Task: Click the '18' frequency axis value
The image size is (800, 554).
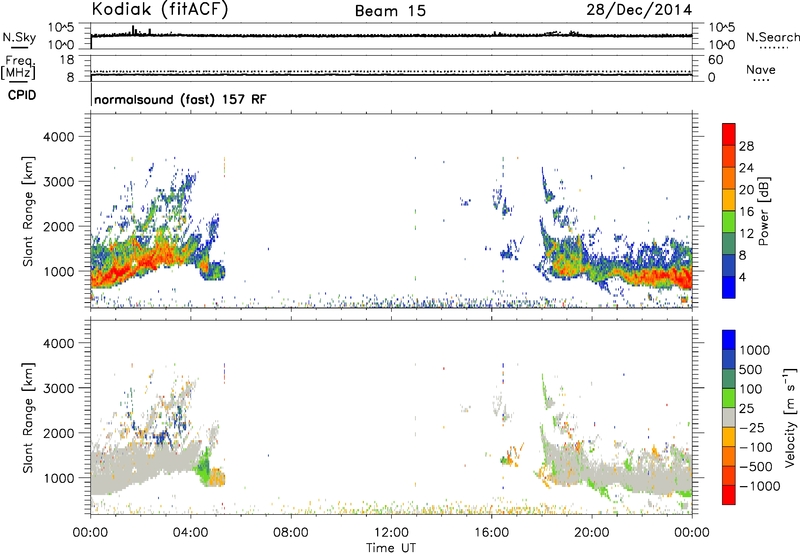Action: tap(67, 60)
